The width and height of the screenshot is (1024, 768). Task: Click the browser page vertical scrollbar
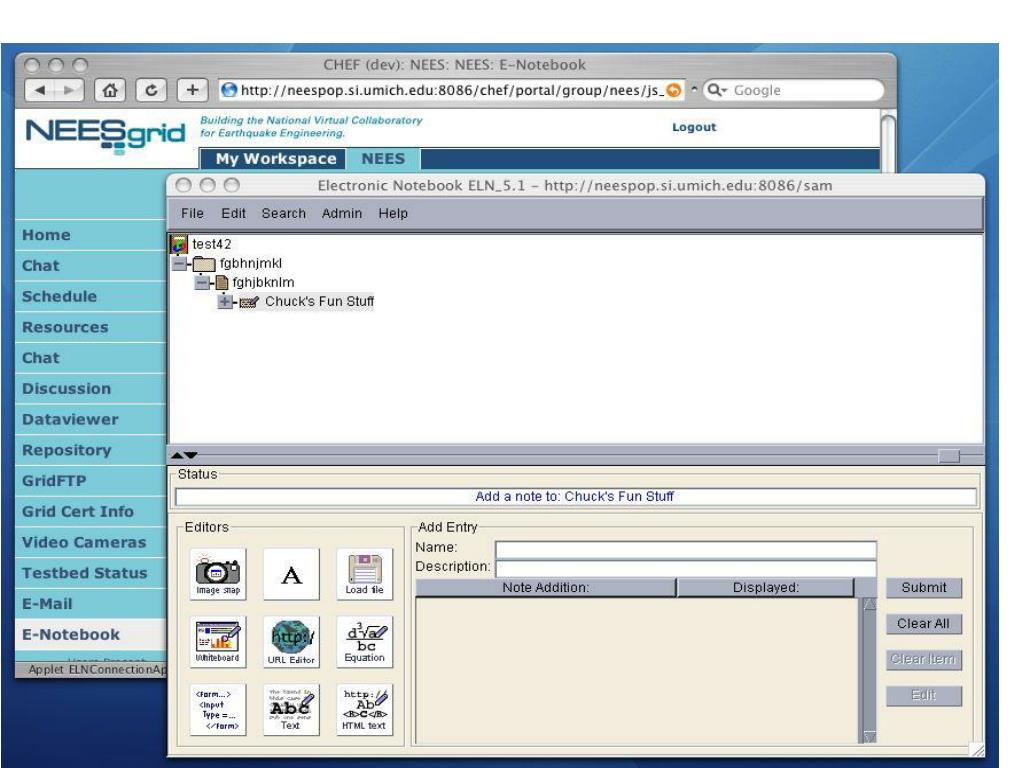point(888,140)
